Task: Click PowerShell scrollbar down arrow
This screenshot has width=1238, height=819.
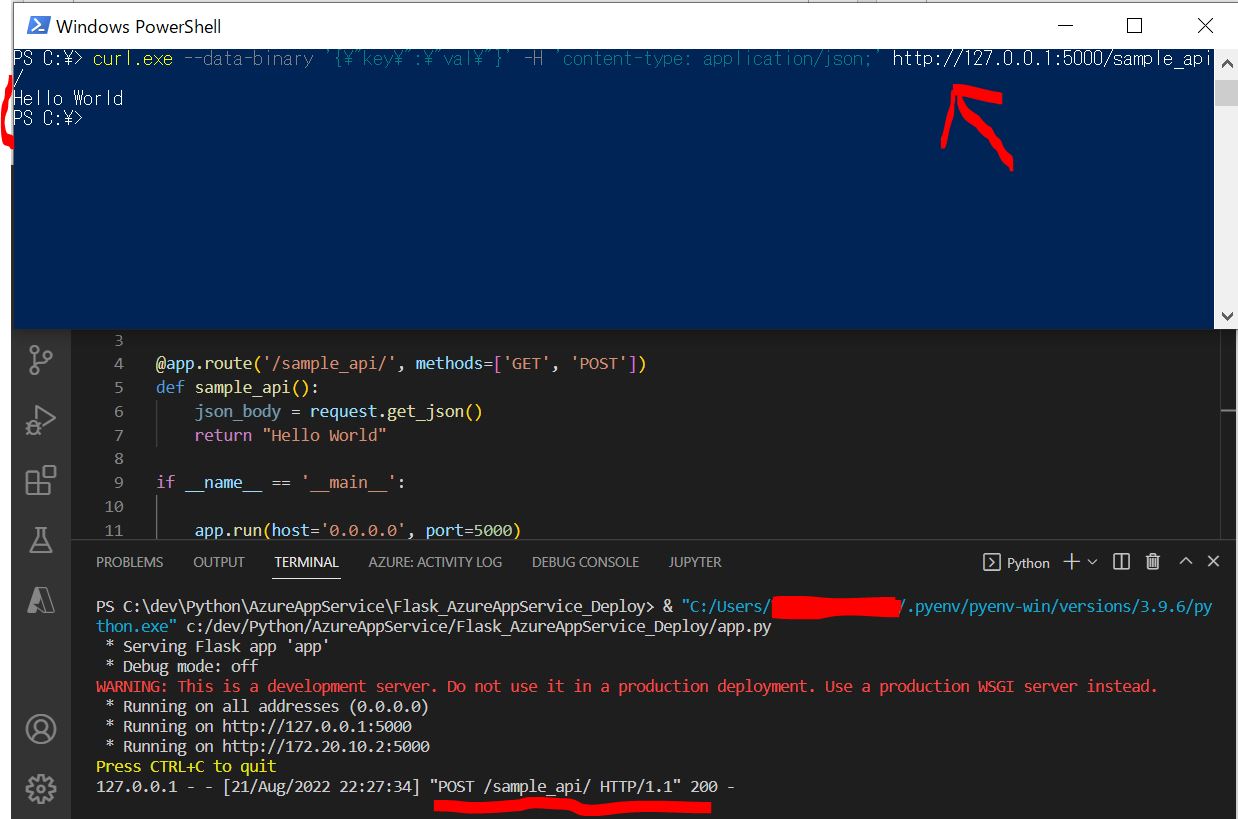Action: tap(1226, 317)
